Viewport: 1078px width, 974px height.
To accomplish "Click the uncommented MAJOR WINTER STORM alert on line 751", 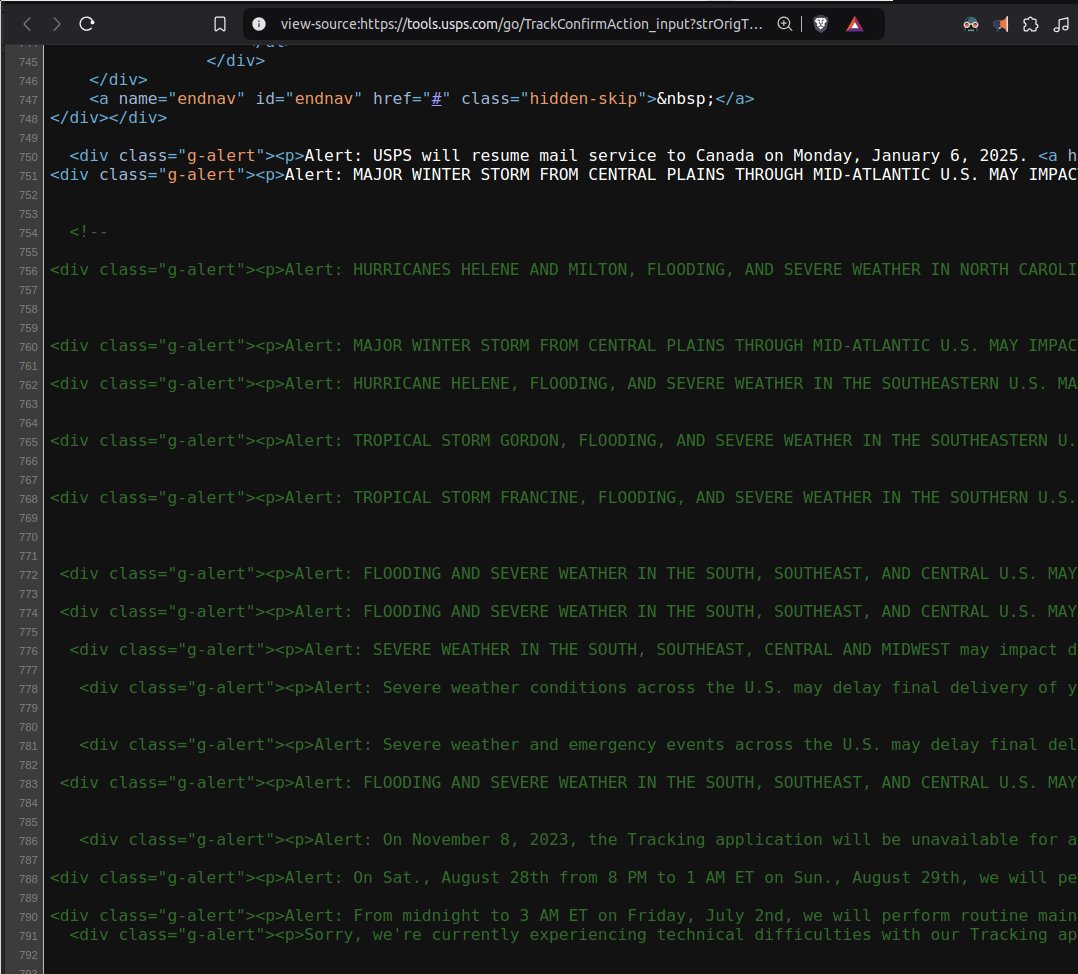I will (563, 175).
